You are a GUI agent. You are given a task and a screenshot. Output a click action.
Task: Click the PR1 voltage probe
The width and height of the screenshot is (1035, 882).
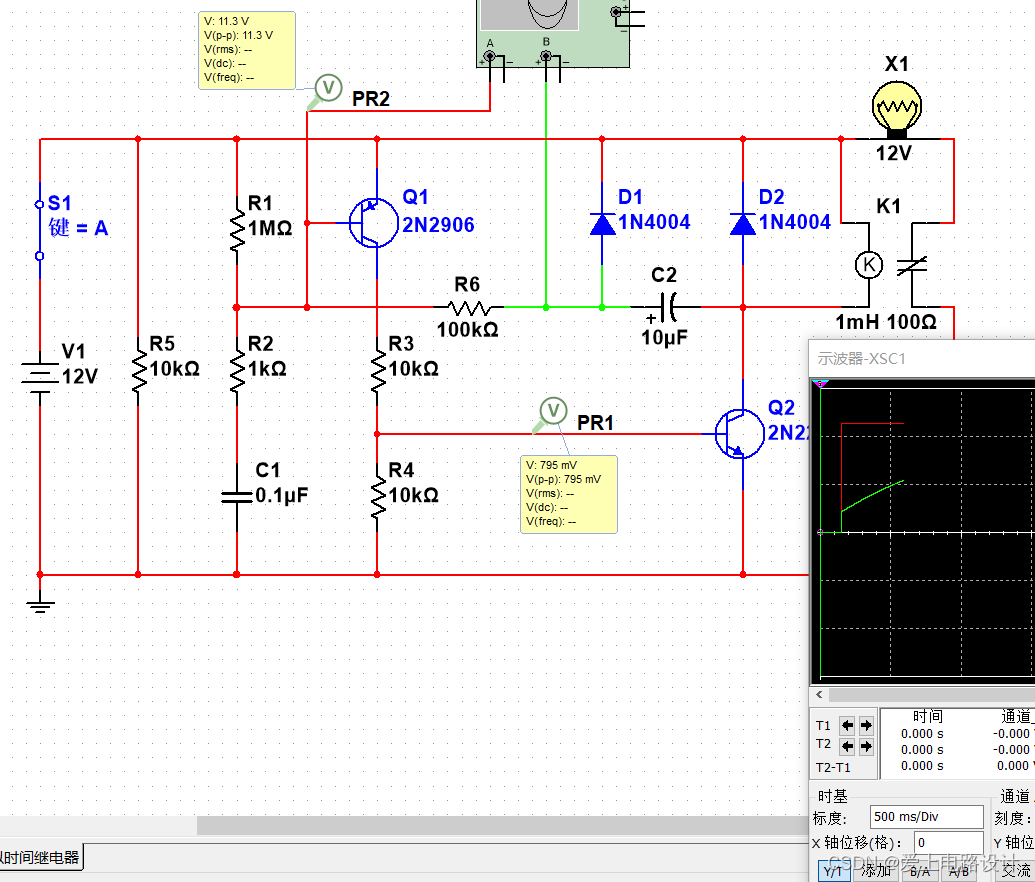pyautogui.click(x=553, y=411)
